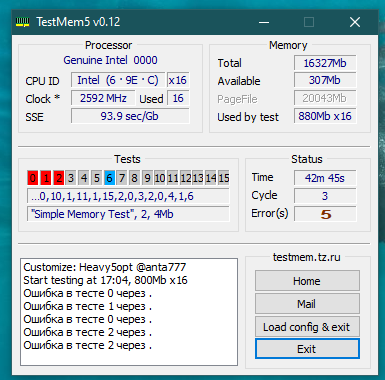Viewport: 385px width, 380px height.
Task: Click the Used threads value 16
Action: click(178, 98)
